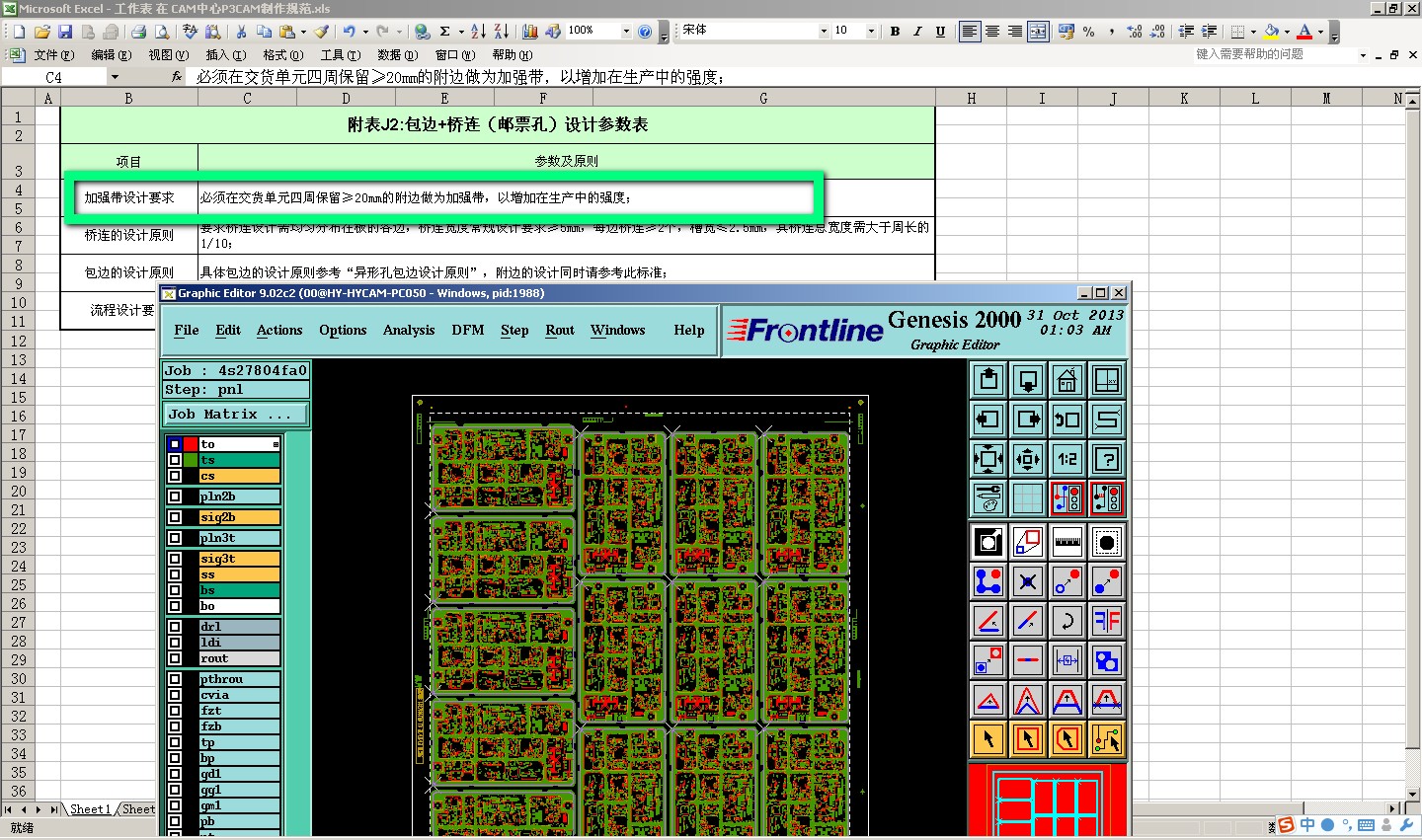The width and height of the screenshot is (1422, 840).
Task: Click the Genesis question mark help icon
Action: coord(1107,459)
